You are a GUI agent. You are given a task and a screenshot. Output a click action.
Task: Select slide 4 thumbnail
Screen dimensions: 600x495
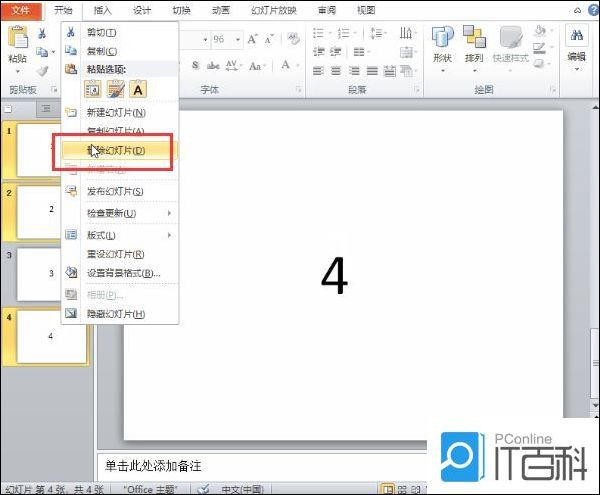click(51, 337)
